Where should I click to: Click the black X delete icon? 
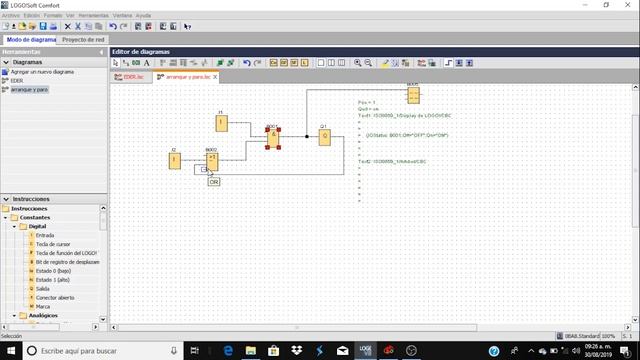click(x=68, y=27)
